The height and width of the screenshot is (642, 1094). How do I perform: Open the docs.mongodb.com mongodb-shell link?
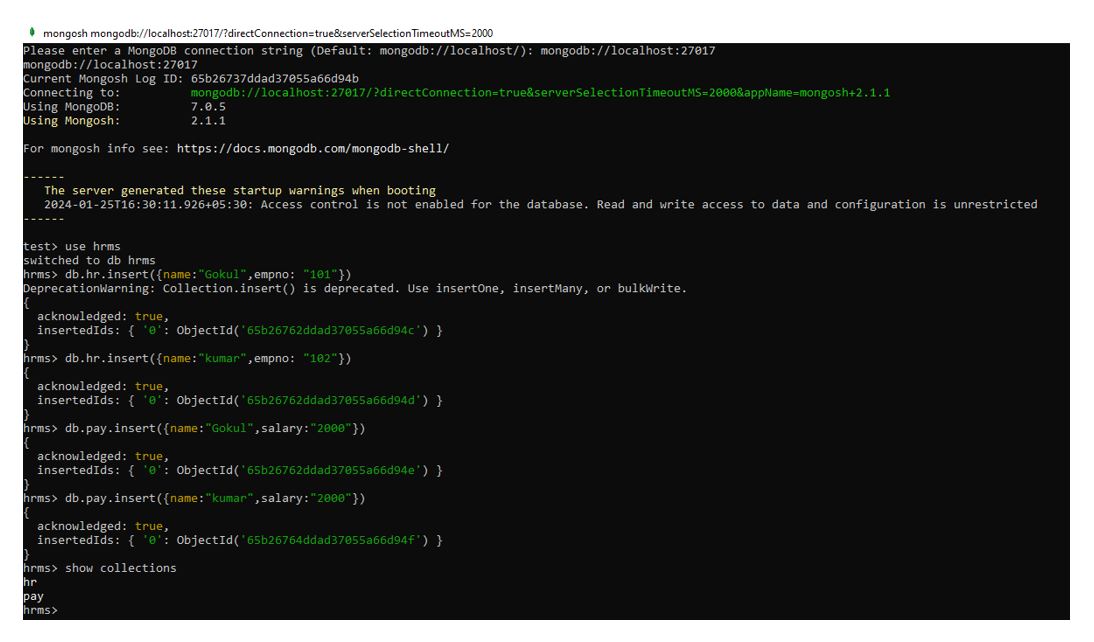313,148
